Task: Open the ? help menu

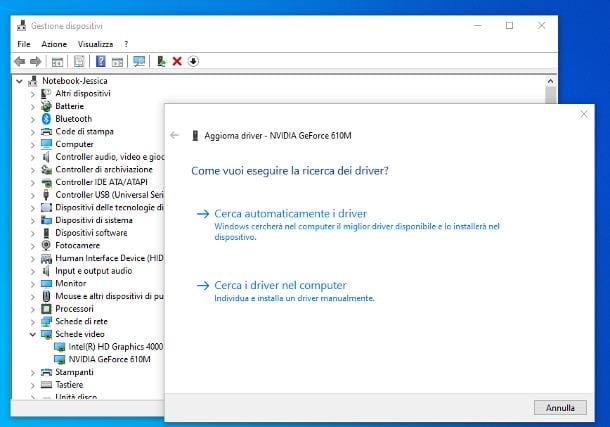Action: pos(126,44)
